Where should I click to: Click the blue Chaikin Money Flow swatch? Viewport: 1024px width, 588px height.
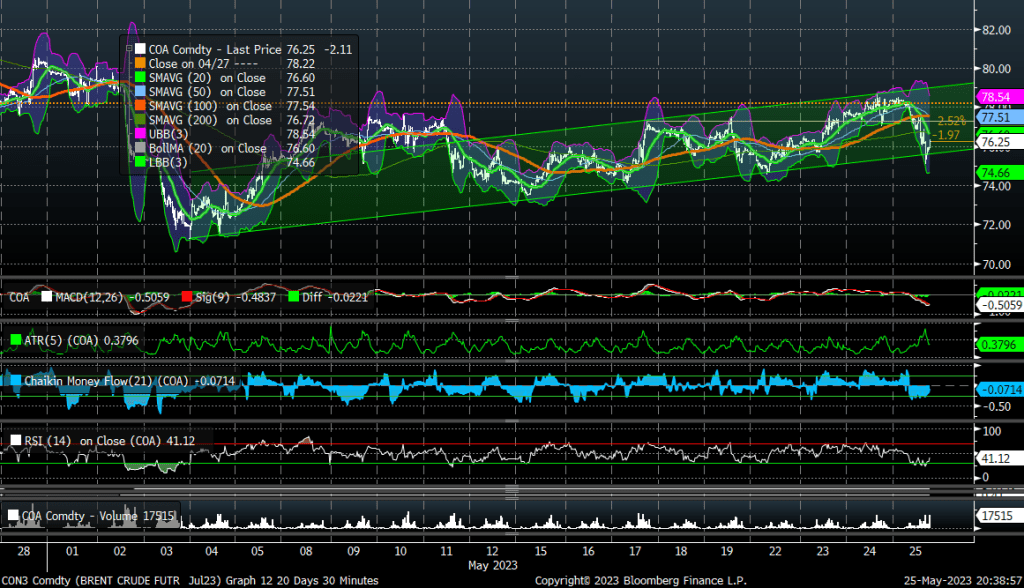(x=16, y=381)
